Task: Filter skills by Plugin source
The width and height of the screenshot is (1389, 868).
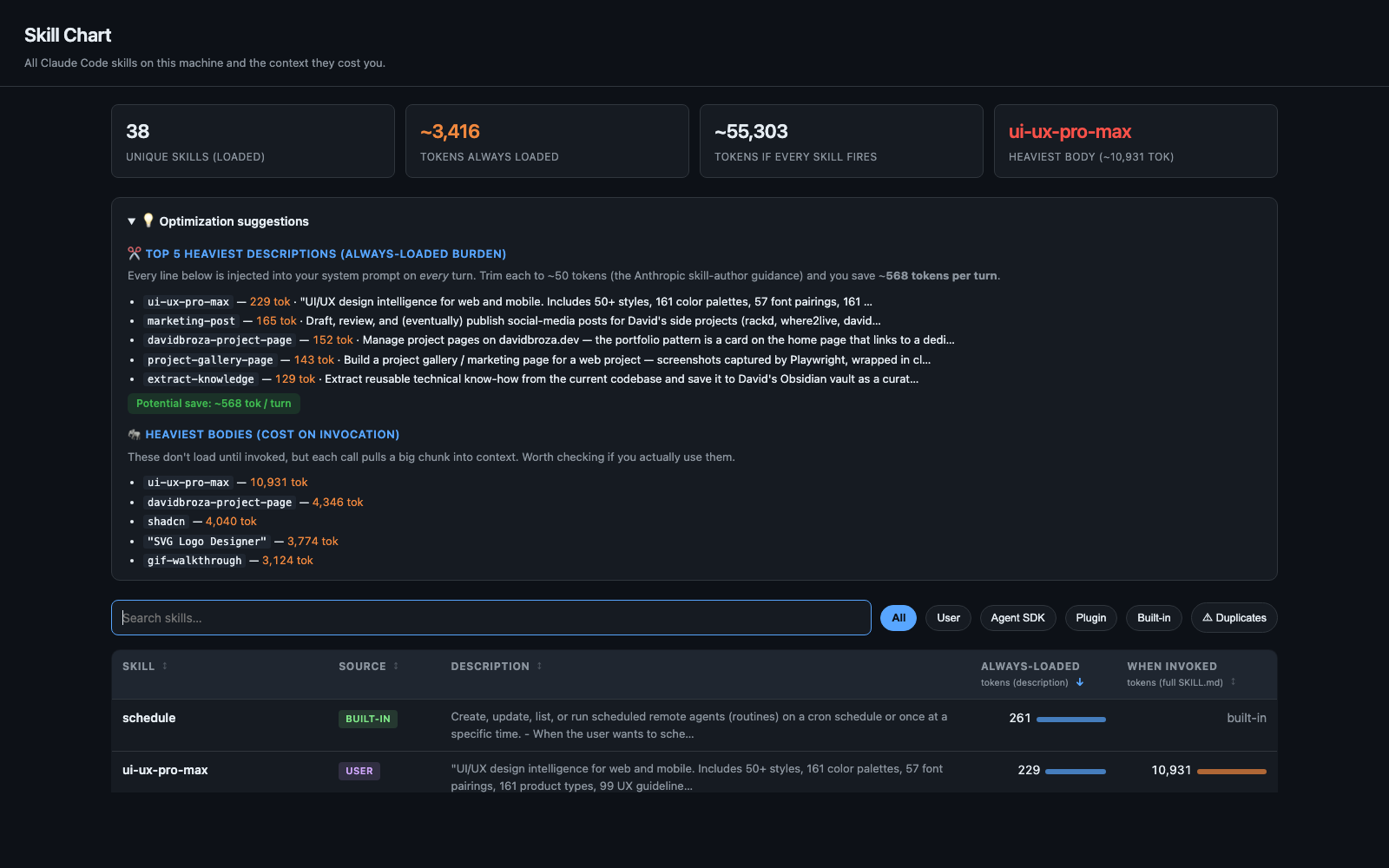Action: (1090, 618)
